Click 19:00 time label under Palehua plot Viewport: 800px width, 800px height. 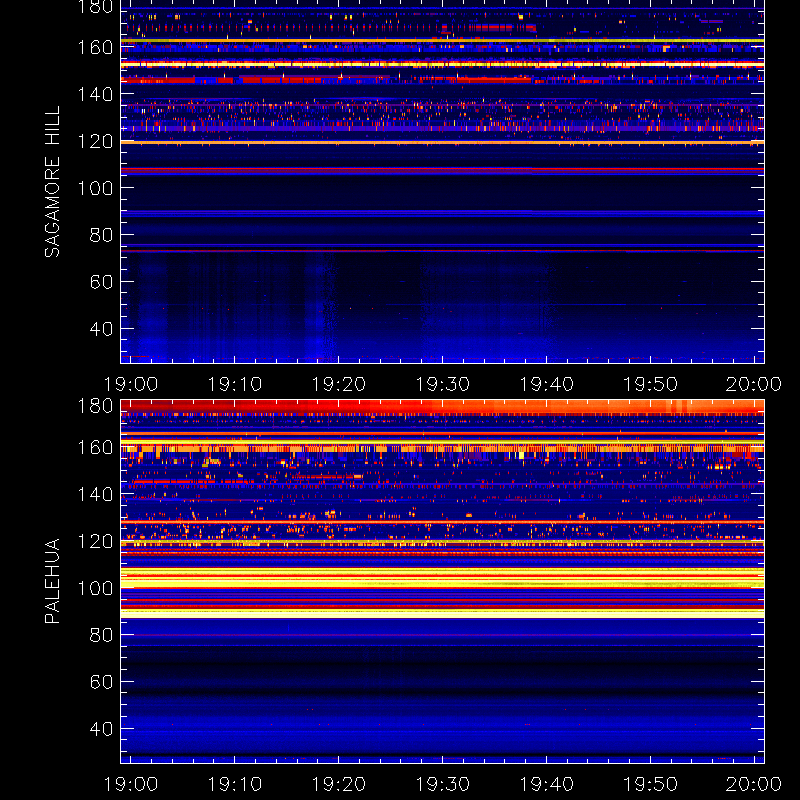click(131, 784)
